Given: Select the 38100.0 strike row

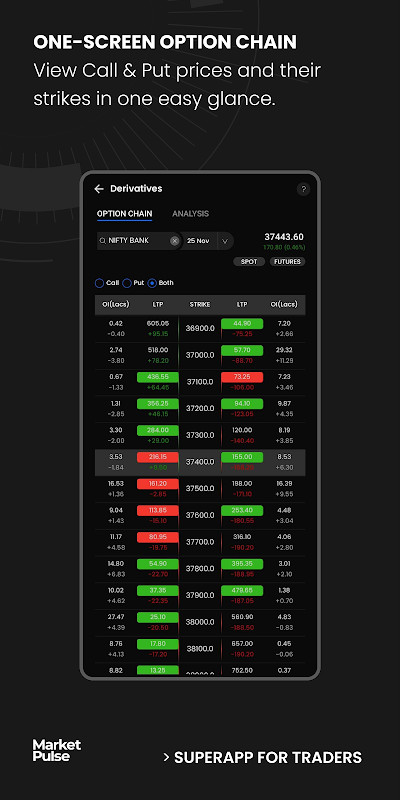Looking at the screenshot, I should 200,649.
